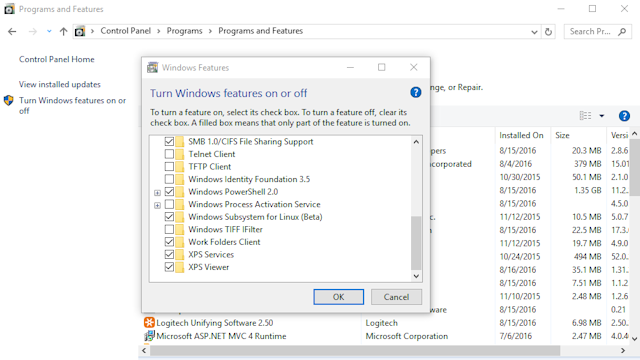Open the address bar history dropdown
This screenshot has height=360, width=640.
click(534, 32)
